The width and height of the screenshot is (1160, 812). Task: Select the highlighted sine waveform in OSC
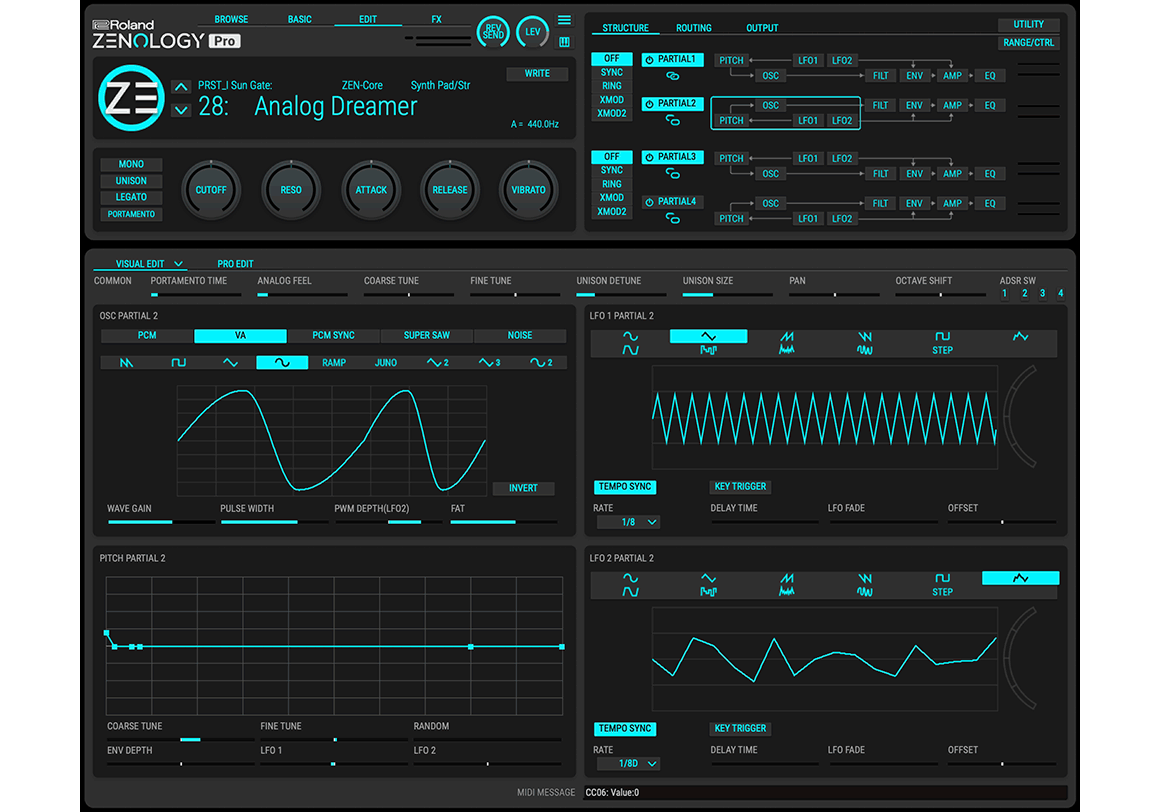pyautogui.click(x=282, y=362)
